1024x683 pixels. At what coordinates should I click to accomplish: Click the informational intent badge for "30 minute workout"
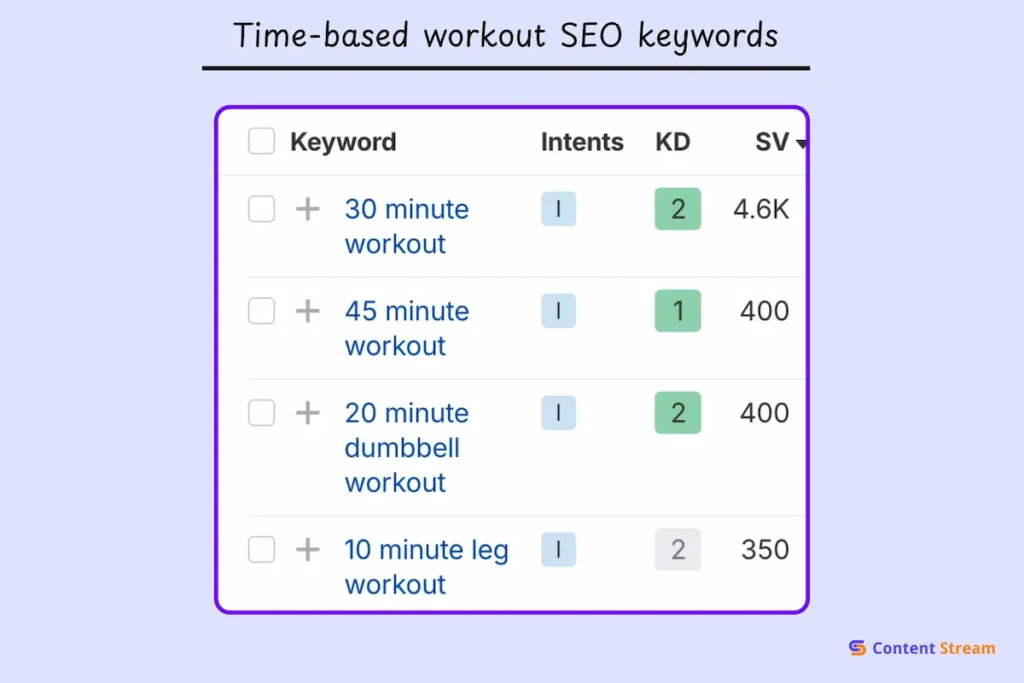(x=558, y=209)
